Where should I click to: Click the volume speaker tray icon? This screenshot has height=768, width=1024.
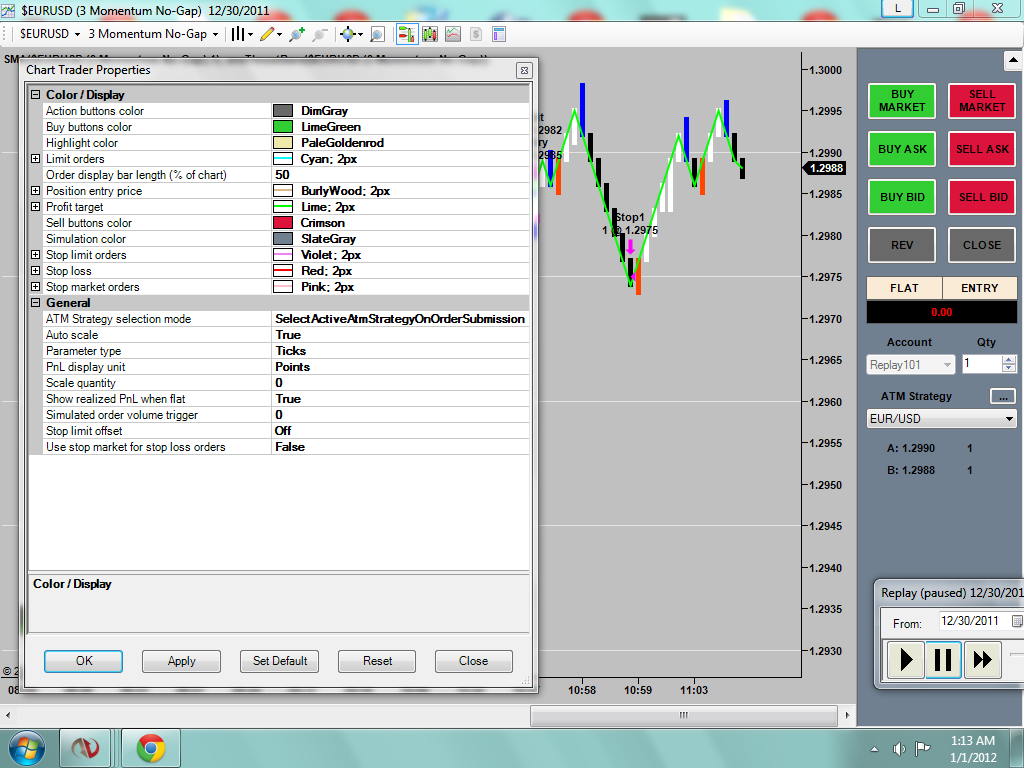[x=899, y=748]
